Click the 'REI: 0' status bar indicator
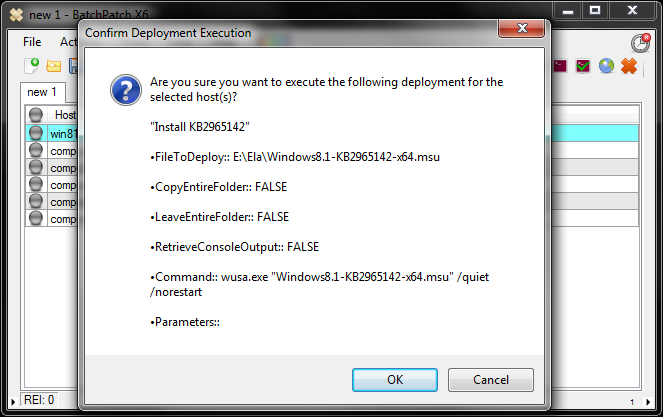663x417 pixels. [x=39, y=400]
